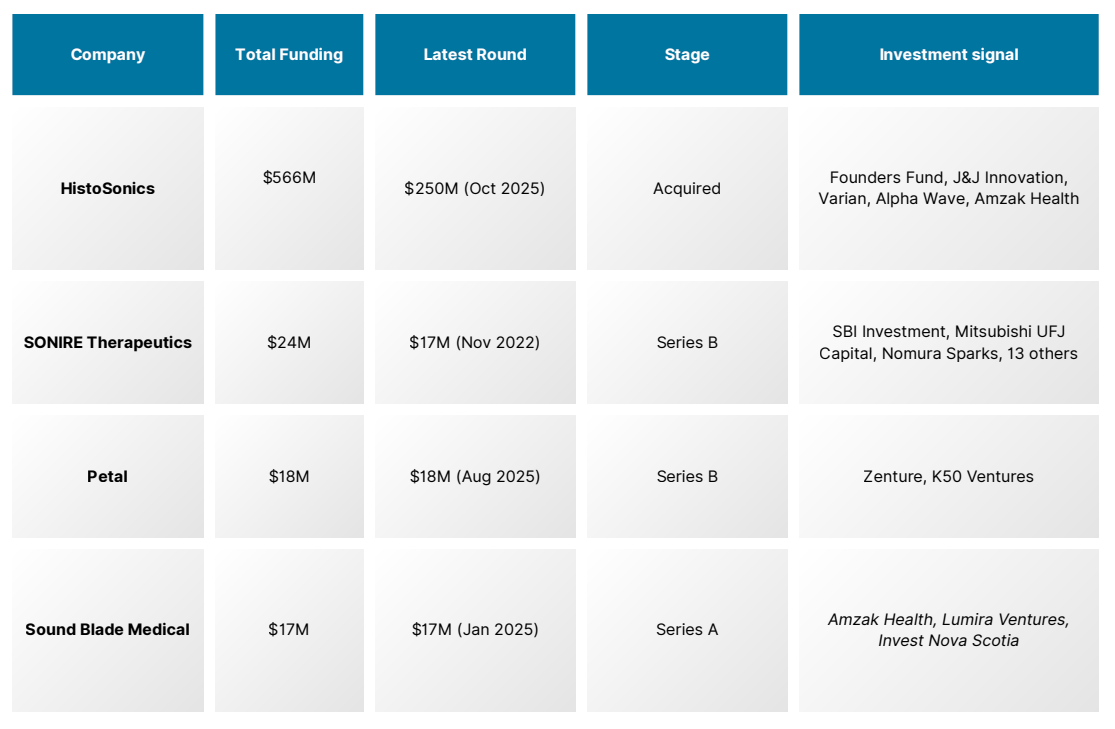Click the SONIRE Therapeutics company cell
Viewport: 1115px width, 729px height.
coord(107,342)
